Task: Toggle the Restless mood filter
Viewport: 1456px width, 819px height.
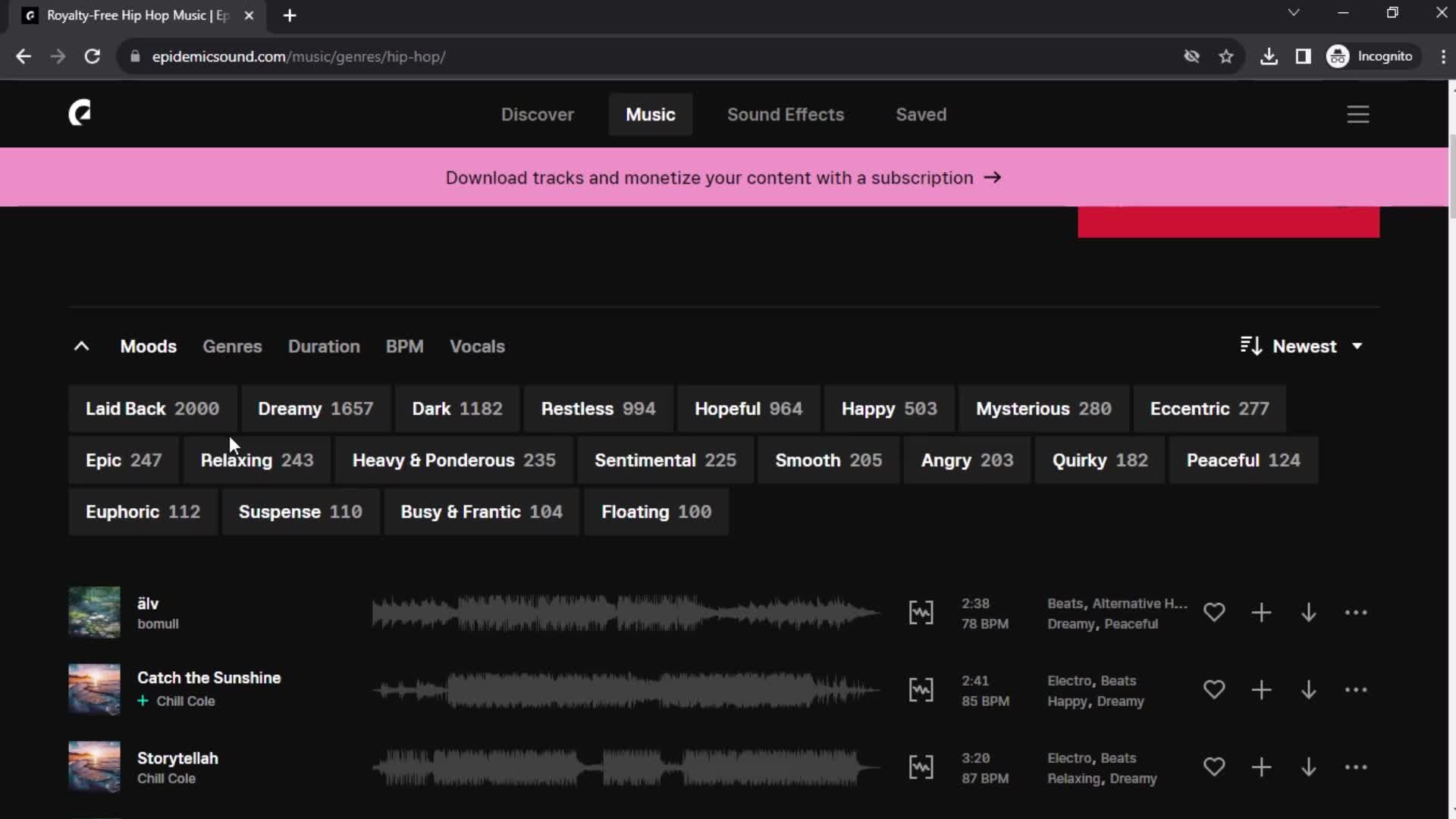Action: pos(598,409)
